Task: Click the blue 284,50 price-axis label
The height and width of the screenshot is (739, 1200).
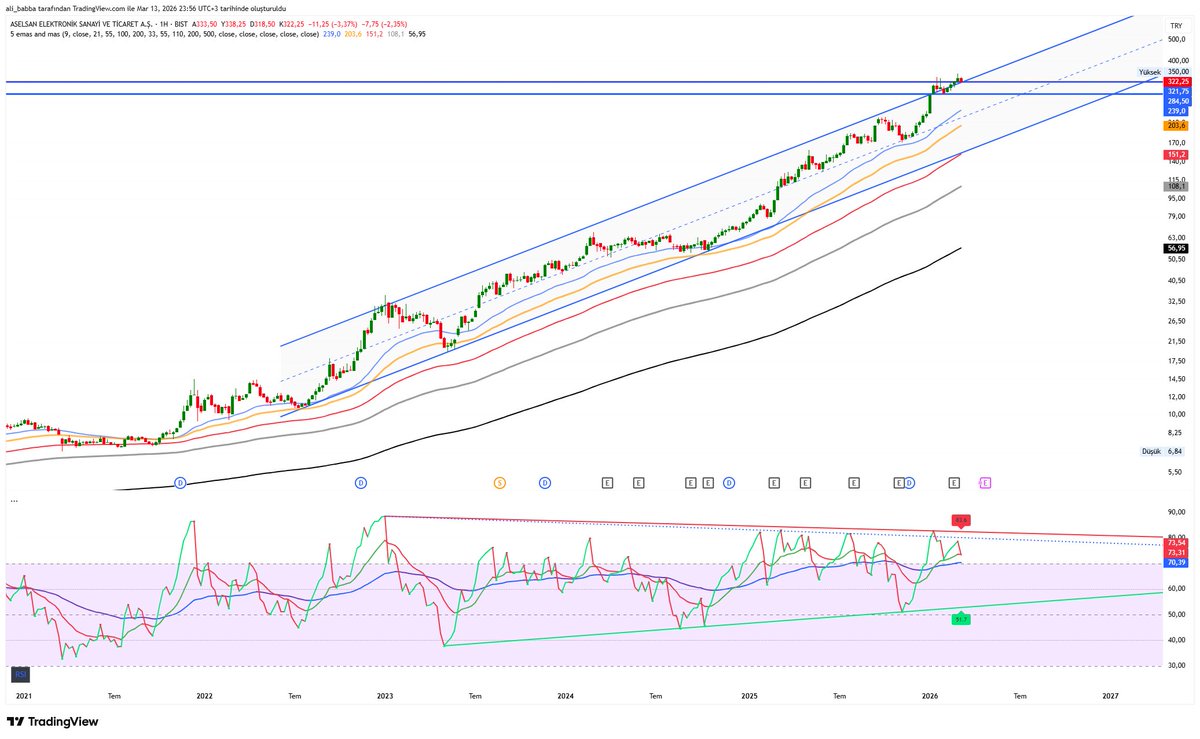Action: [x=1176, y=101]
